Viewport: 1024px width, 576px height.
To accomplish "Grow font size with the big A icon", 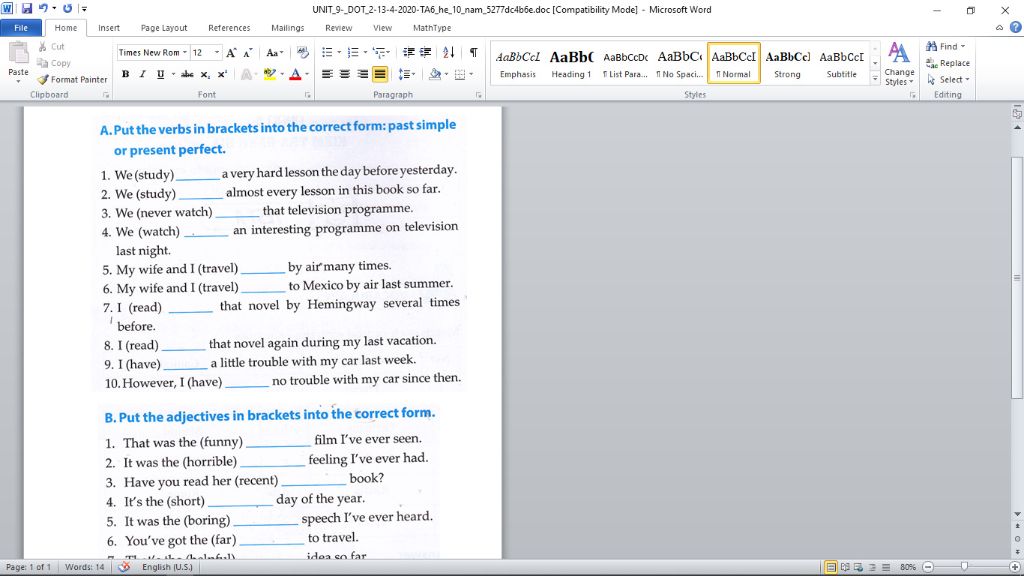I will (x=231, y=53).
